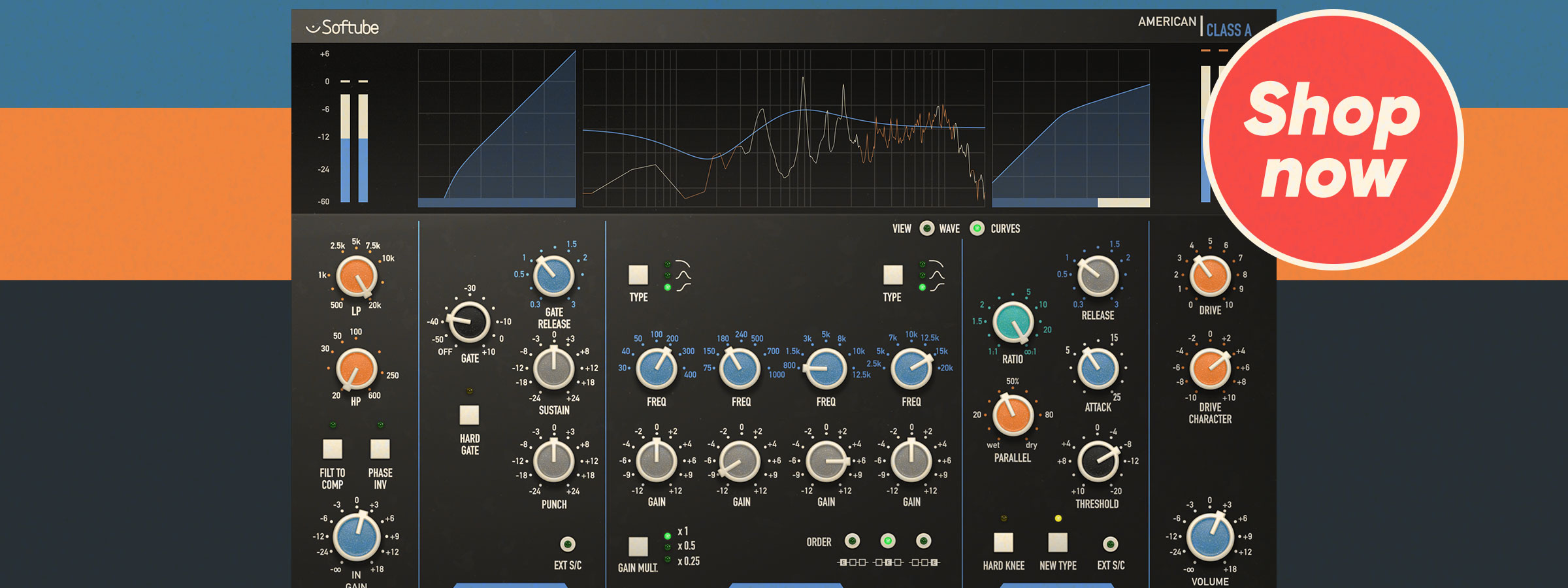Image resolution: width=1568 pixels, height=588 pixels.
Task: Click the high-mid GAIN knob
Action: point(826,461)
